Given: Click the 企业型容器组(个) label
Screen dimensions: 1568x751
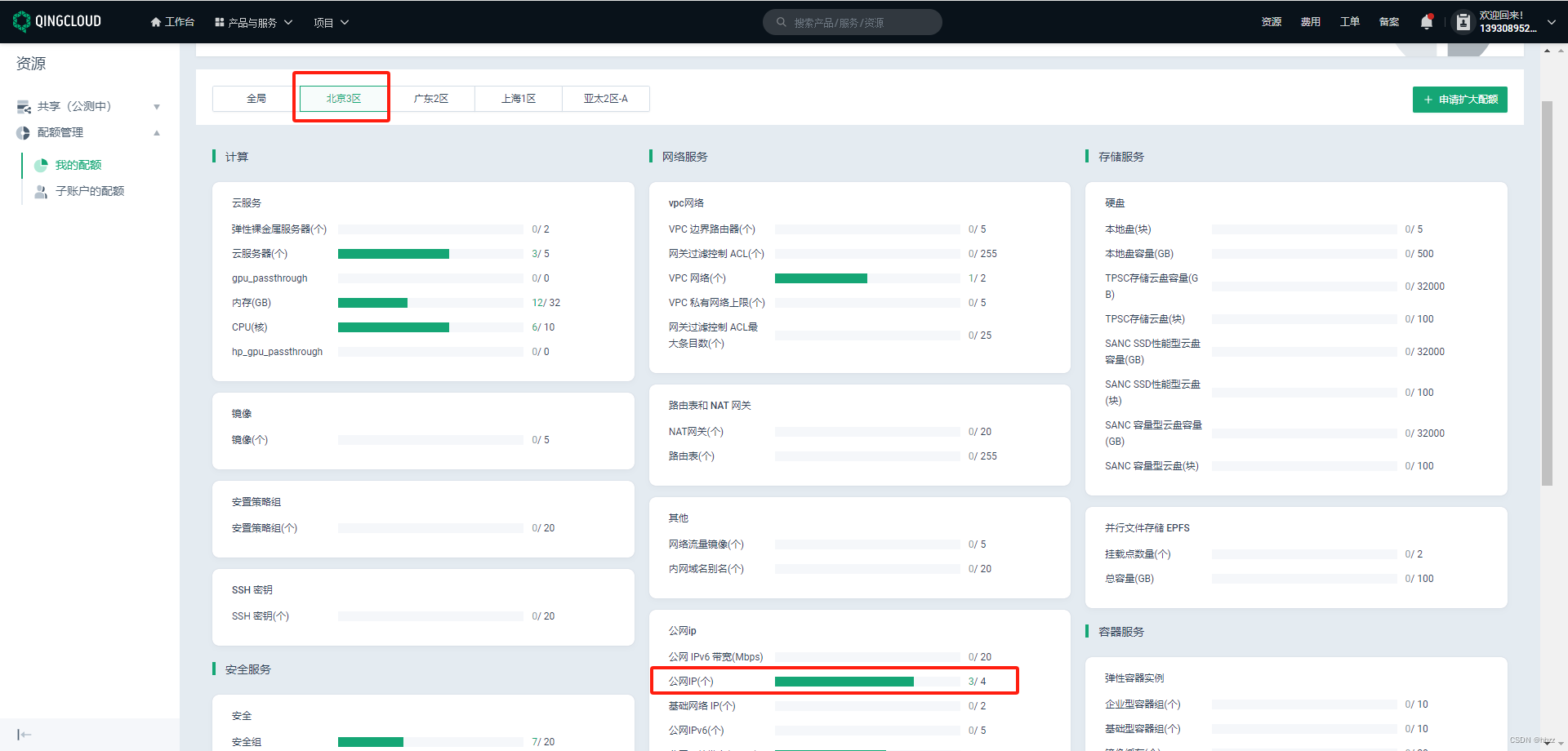Looking at the screenshot, I should coord(1143,704).
